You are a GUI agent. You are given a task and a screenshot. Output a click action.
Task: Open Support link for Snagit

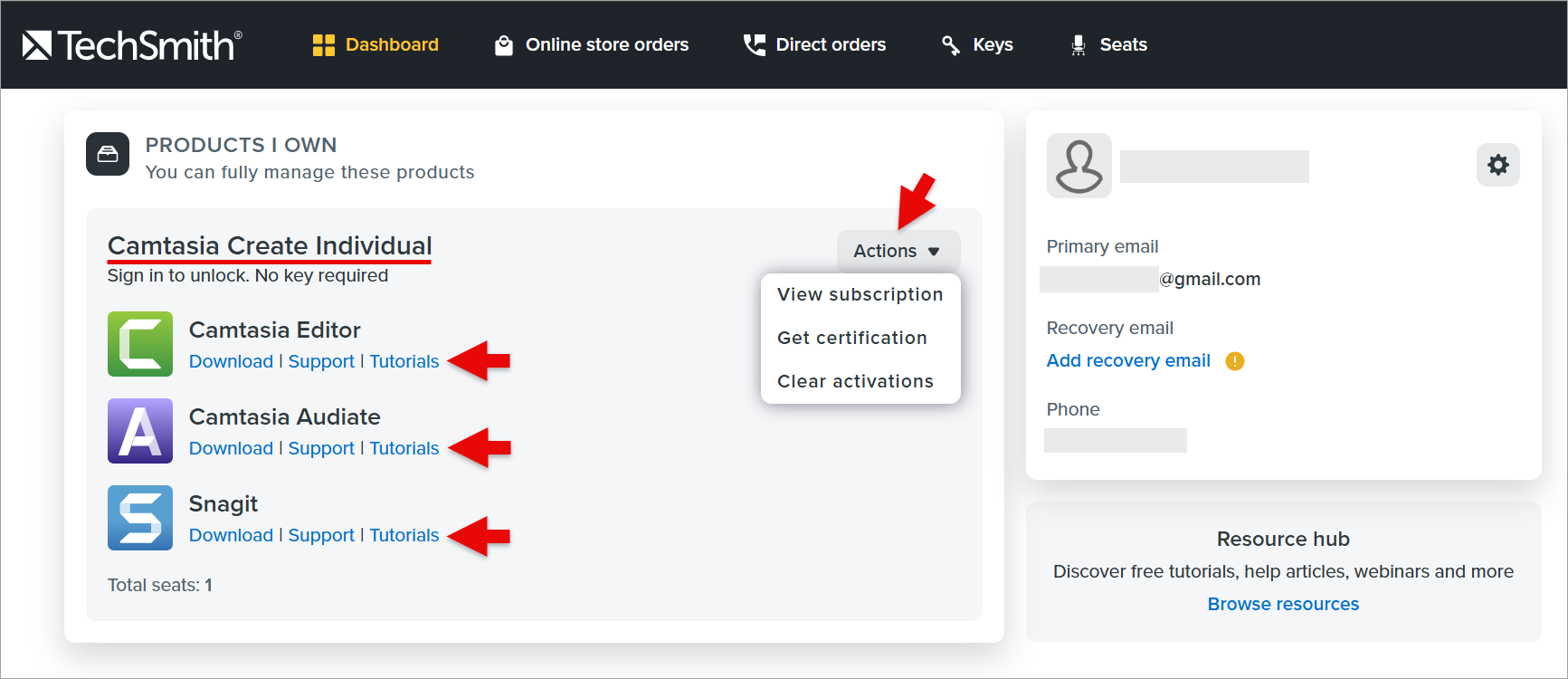pos(321,535)
